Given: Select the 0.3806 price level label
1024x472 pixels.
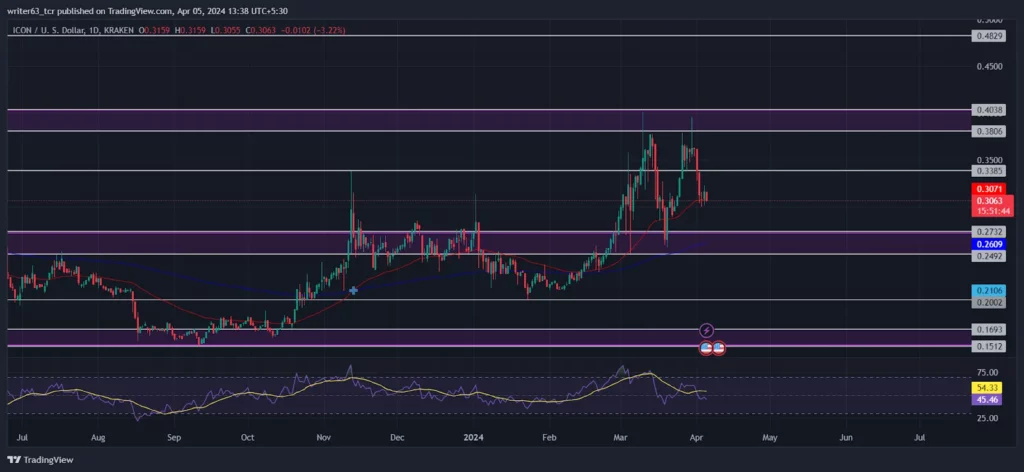Looking at the screenshot, I should [x=988, y=131].
